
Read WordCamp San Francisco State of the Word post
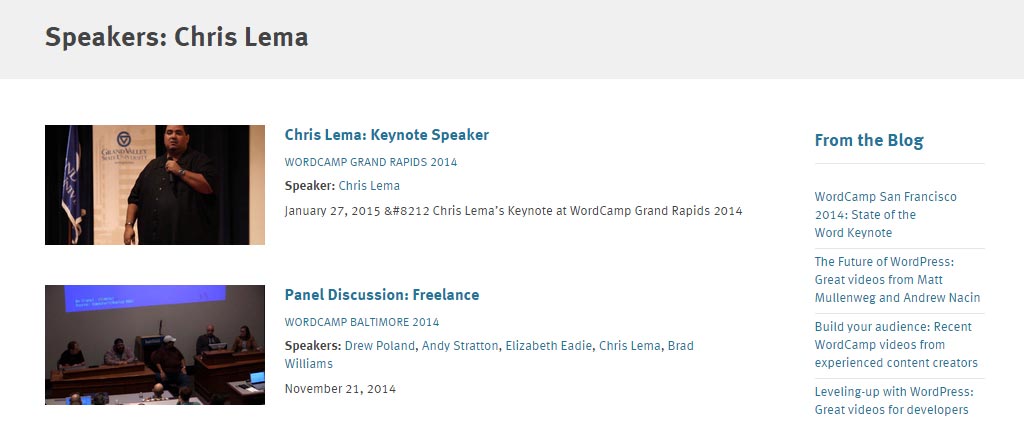[x=886, y=215]
